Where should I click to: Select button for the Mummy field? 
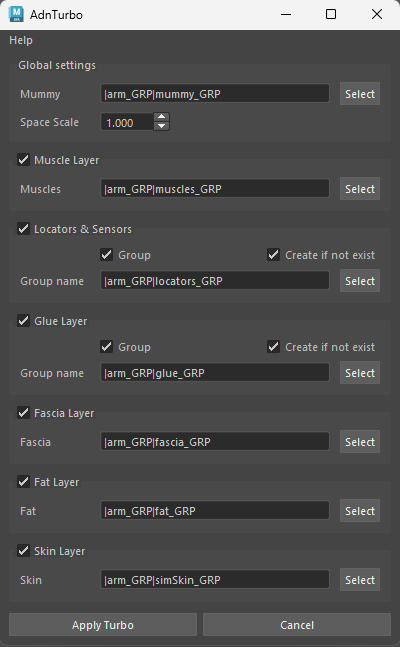(x=360, y=94)
